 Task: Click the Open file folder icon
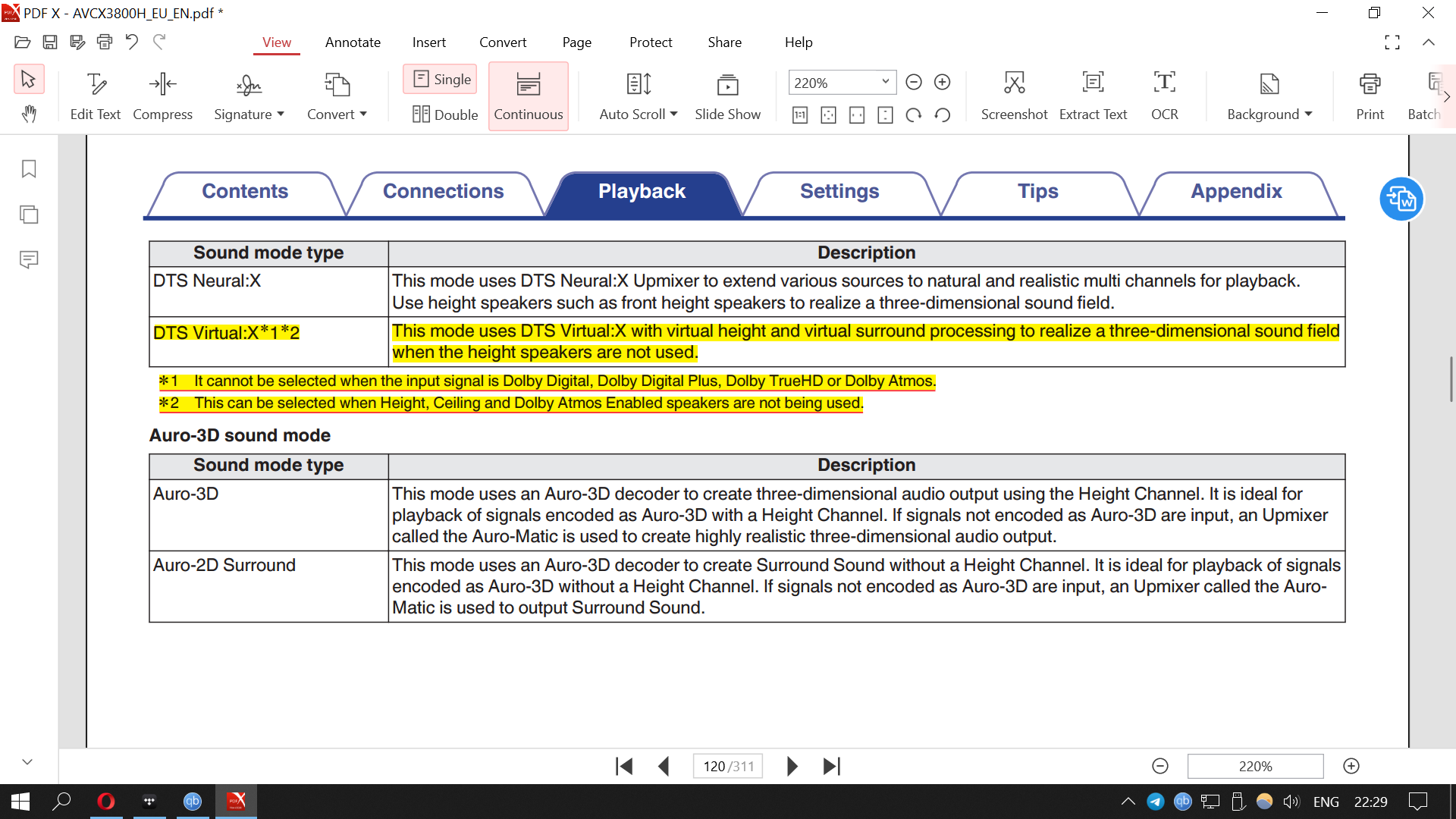pyautogui.click(x=23, y=42)
